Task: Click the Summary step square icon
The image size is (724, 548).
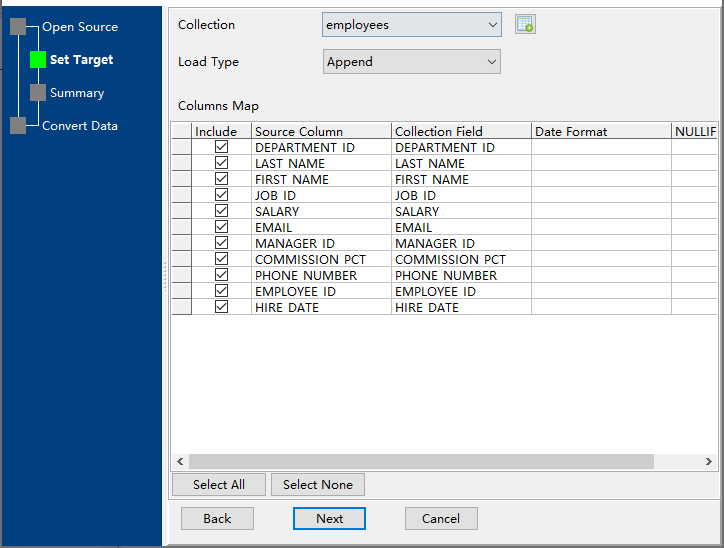Action: 38,93
